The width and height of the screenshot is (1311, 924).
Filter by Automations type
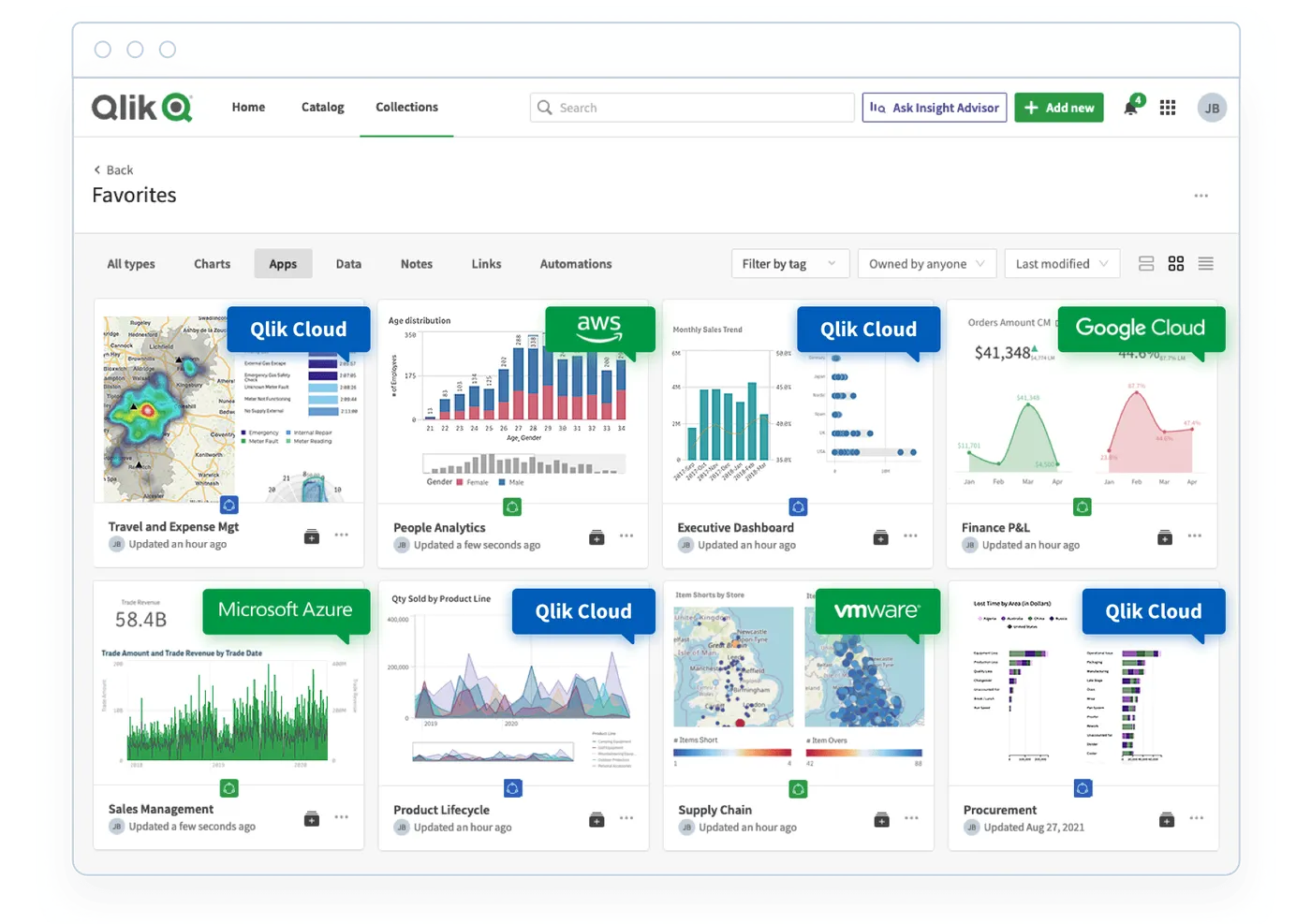576,264
